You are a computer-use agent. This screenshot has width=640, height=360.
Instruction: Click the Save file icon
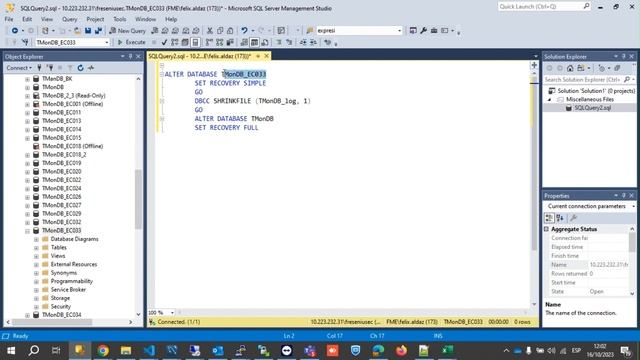pyautogui.click(x=88, y=31)
